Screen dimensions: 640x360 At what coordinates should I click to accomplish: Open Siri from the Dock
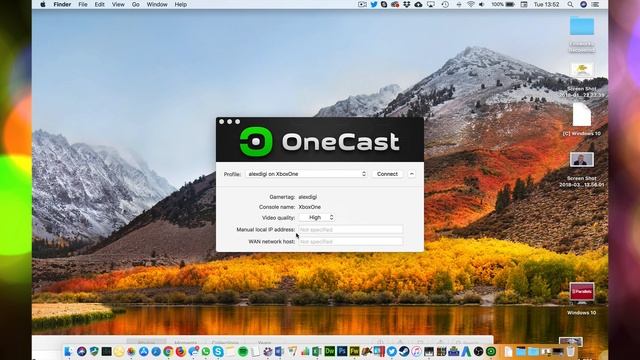pyautogui.click(x=81, y=351)
